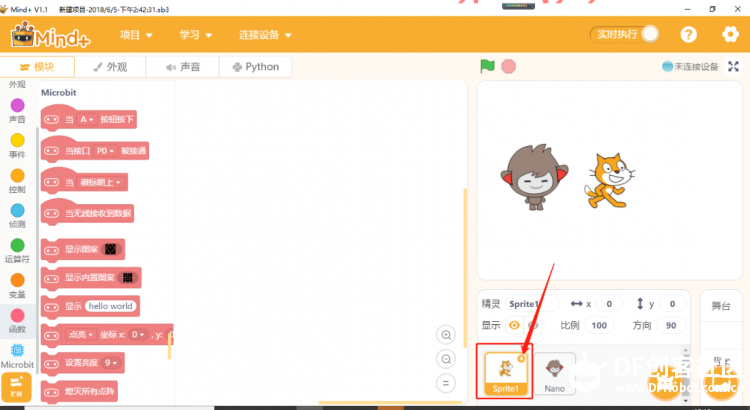Image resolution: width=750 pixels, height=410 pixels.
Task: Select the 声音 block category
Action: pos(17,111)
